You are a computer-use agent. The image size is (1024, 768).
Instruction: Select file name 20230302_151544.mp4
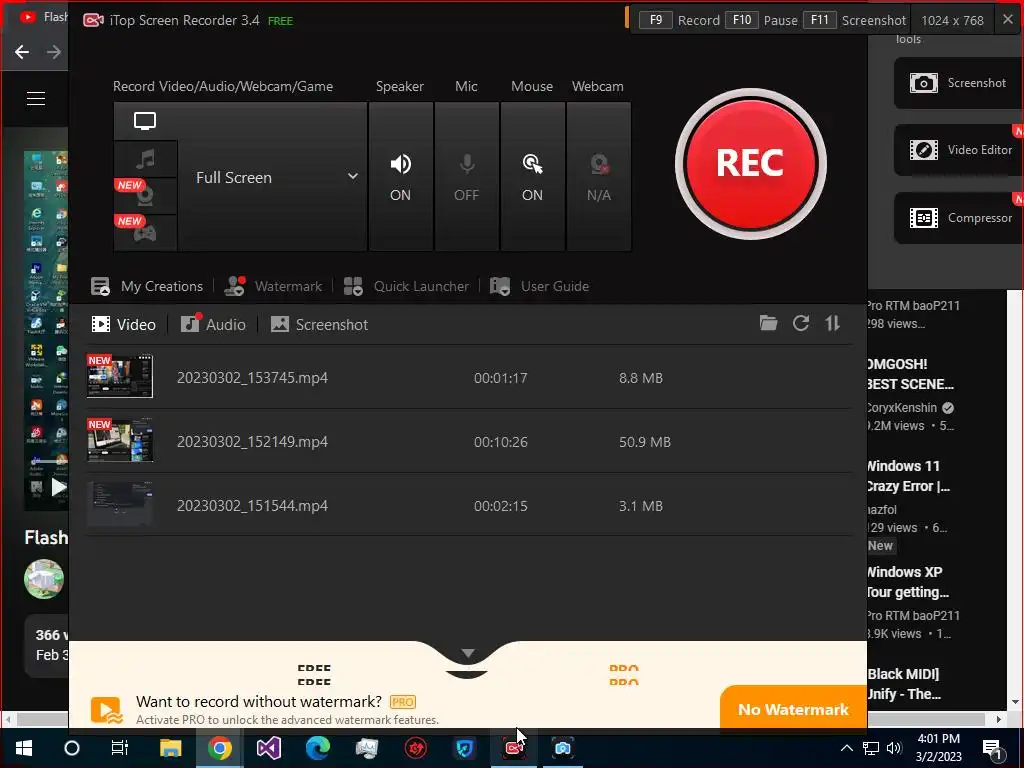coord(252,505)
